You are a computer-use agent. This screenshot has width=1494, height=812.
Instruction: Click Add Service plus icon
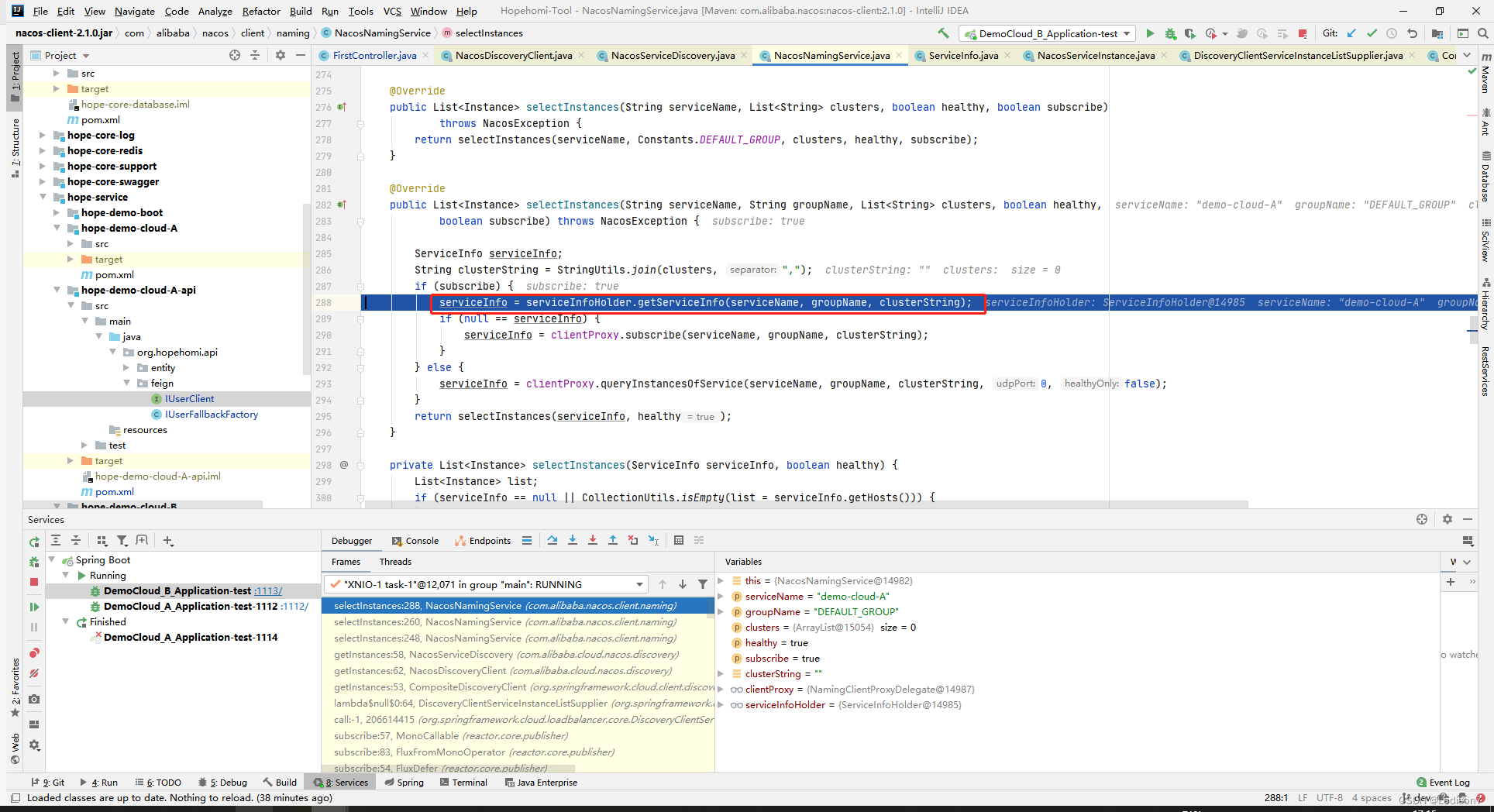tap(168, 540)
